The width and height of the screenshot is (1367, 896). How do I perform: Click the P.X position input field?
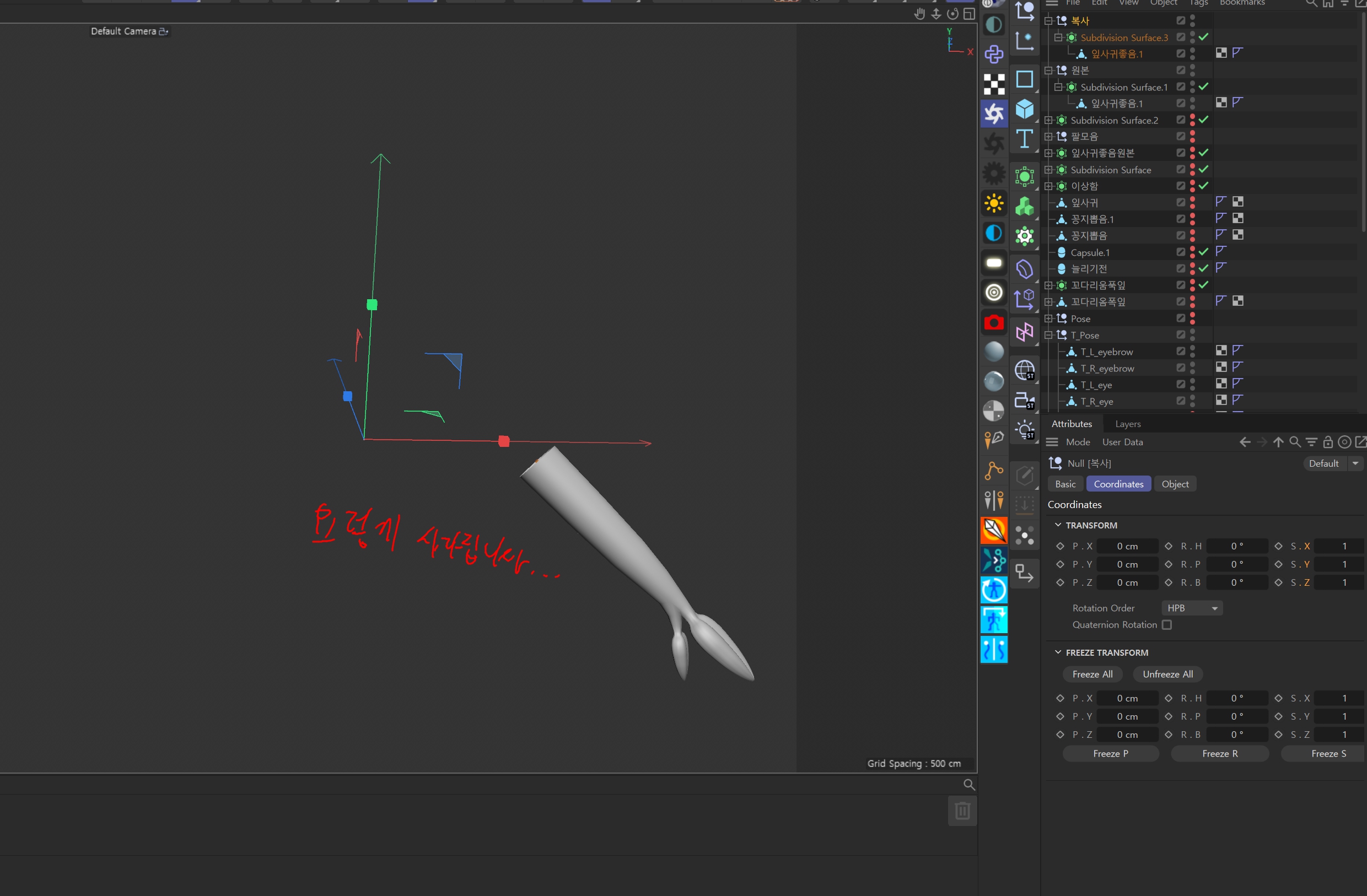pos(1126,546)
